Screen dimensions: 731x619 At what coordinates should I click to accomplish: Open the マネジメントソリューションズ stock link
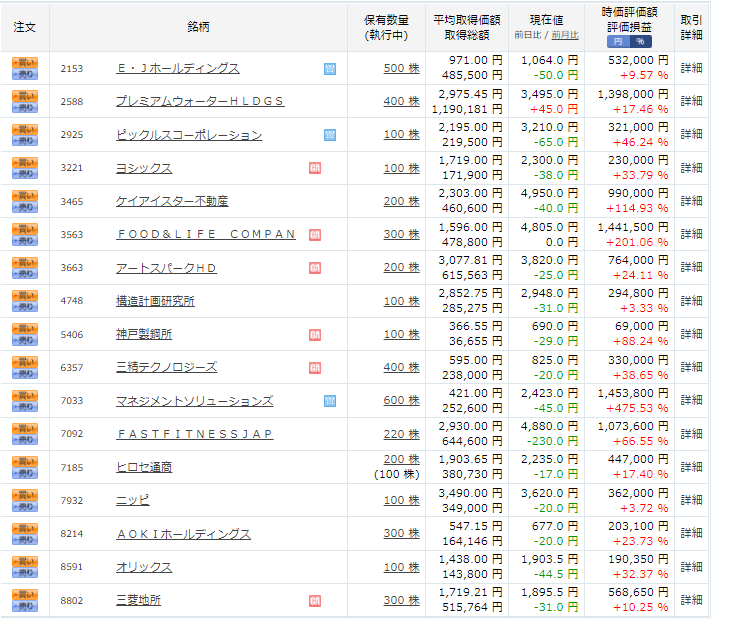click(194, 401)
